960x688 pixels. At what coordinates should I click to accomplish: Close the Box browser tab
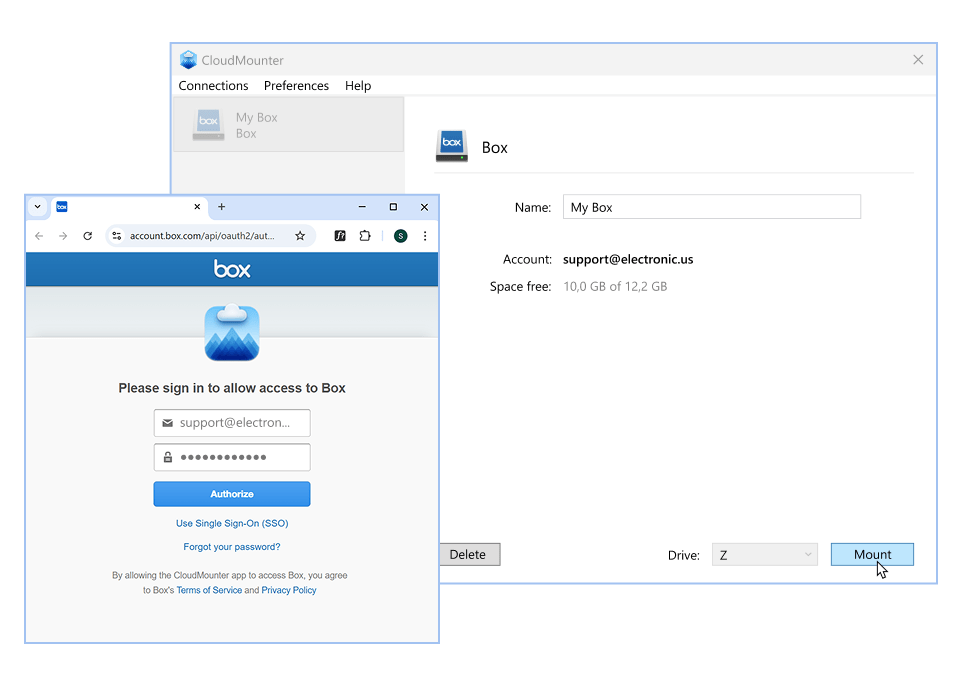click(197, 207)
